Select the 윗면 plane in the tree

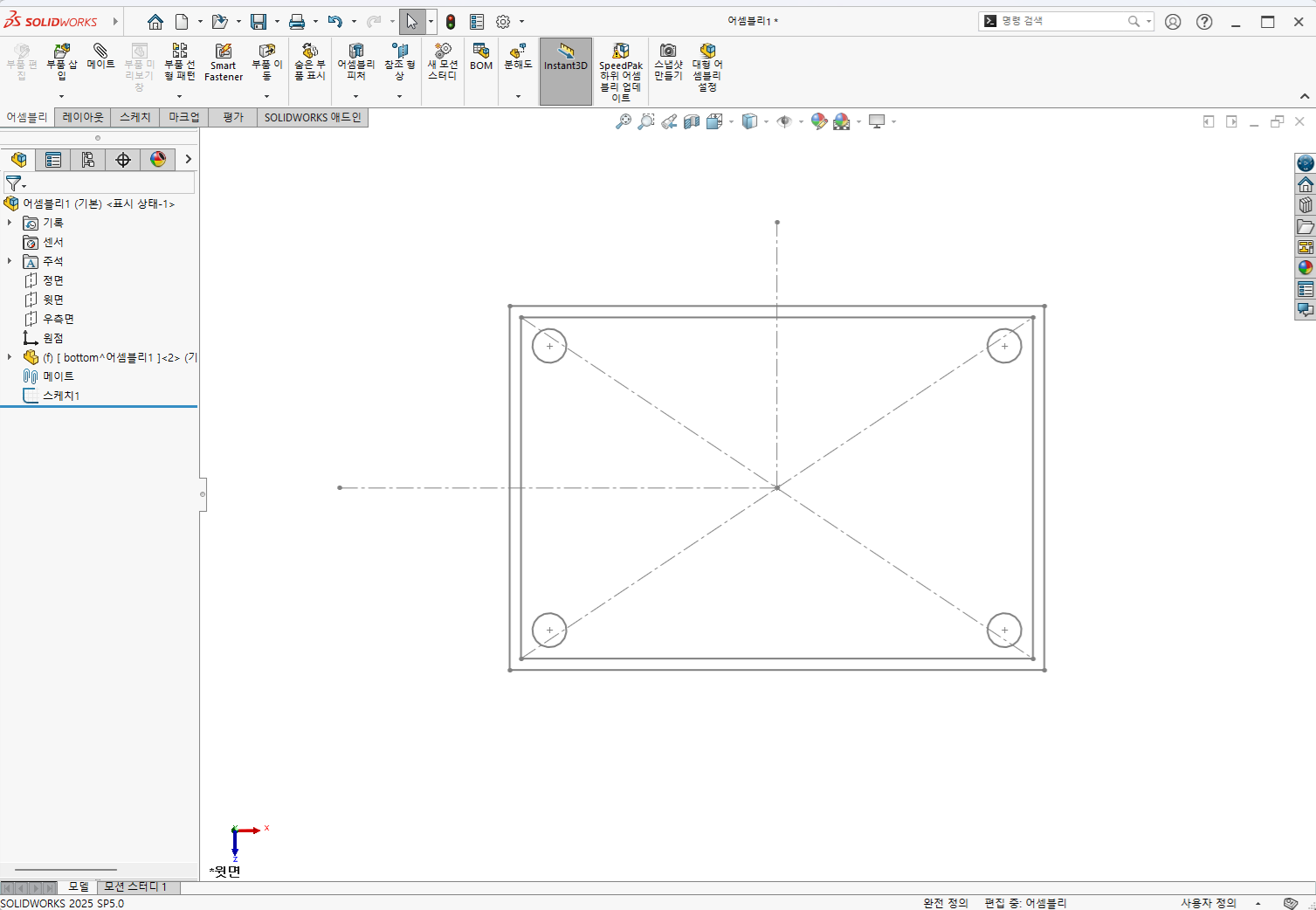pos(53,300)
